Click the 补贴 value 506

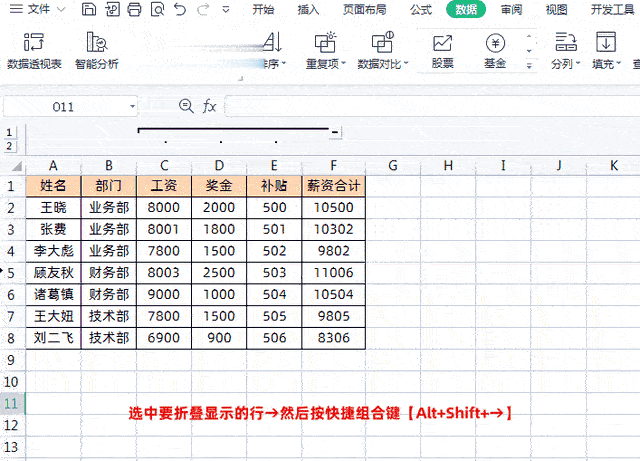[x=274, y=338]
